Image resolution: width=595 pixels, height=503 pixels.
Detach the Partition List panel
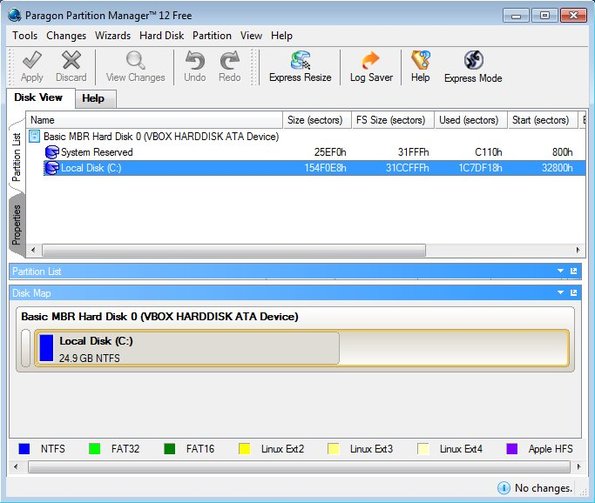click(573, 271)
